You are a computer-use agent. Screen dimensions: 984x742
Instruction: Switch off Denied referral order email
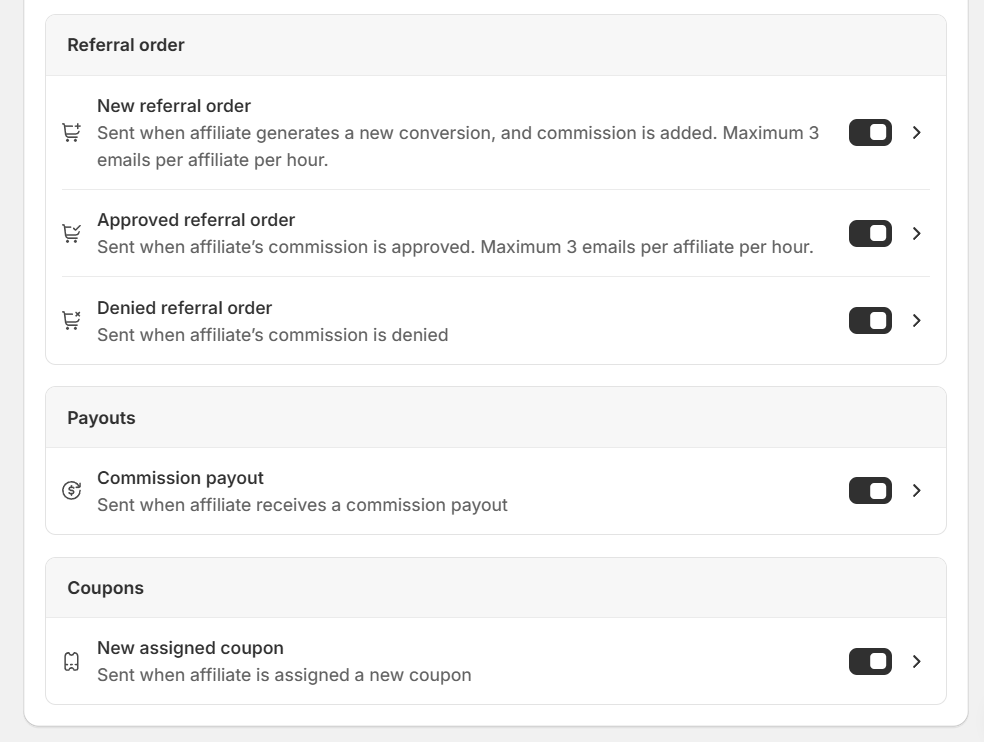pos(870,321)
